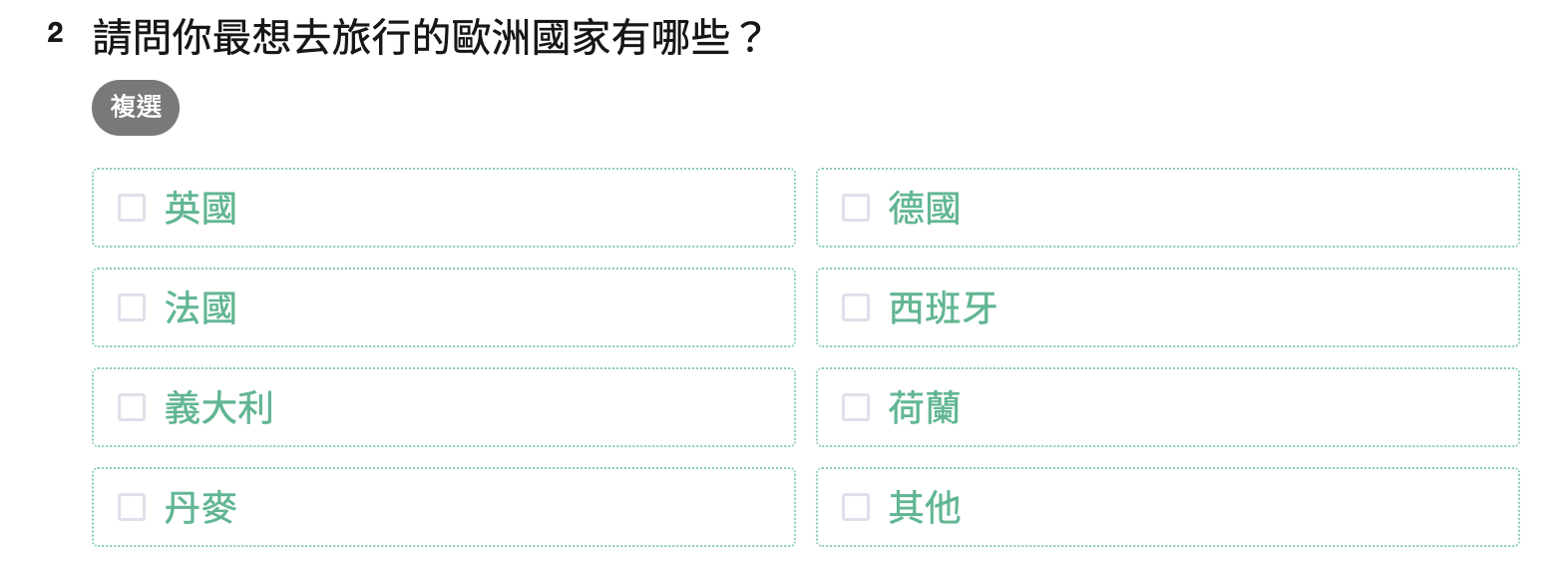Viewport: 1568px width, 561px height.
Task: Check the 法國 checkbox
Action: (x=132, y=307)
